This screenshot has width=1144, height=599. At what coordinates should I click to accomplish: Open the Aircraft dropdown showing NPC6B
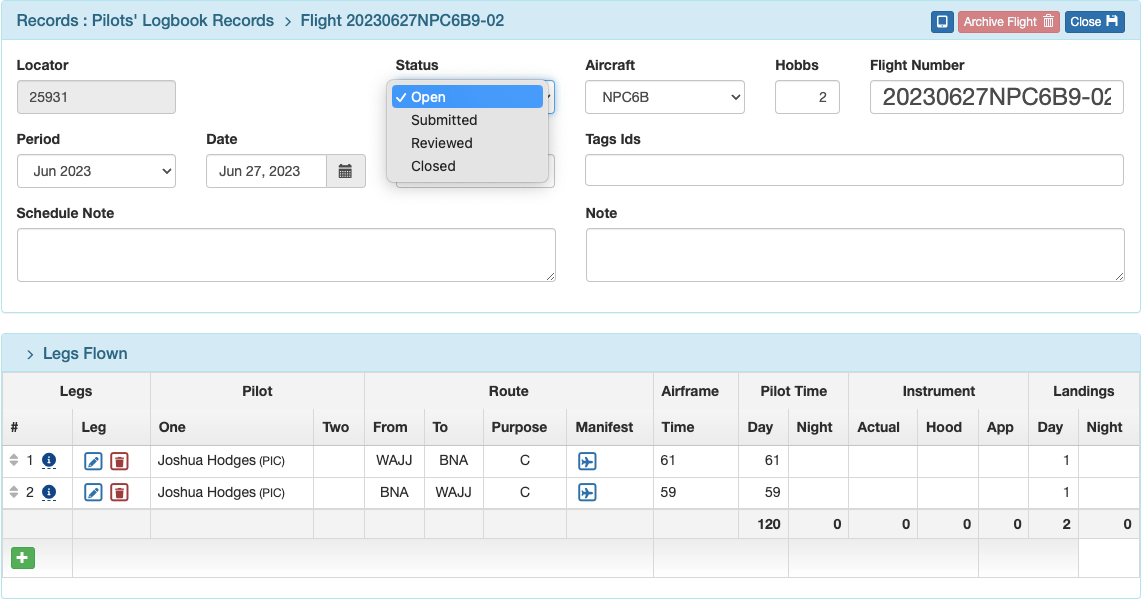664,97
